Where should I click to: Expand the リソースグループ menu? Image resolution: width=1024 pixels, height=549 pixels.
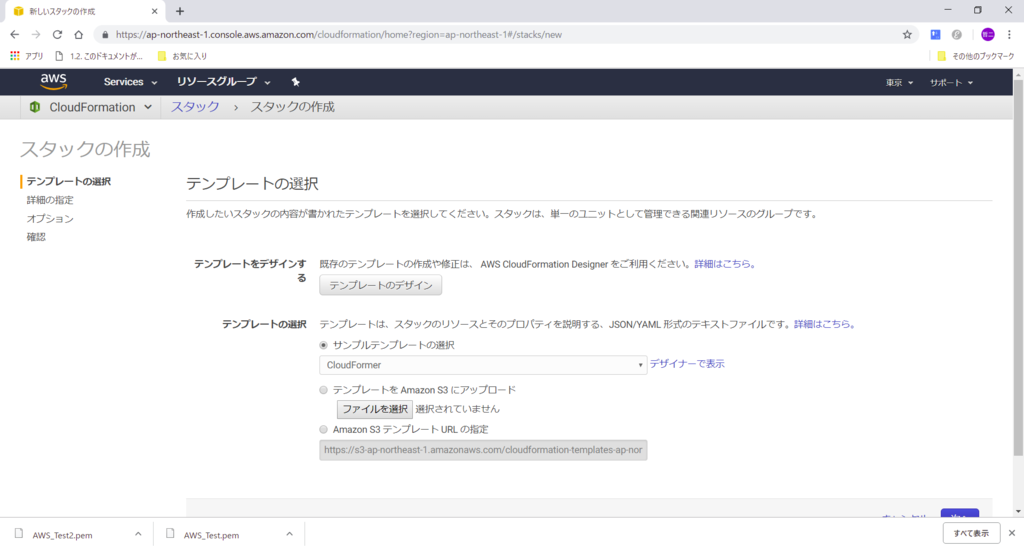pyautogui.click(x=223, y=82)
